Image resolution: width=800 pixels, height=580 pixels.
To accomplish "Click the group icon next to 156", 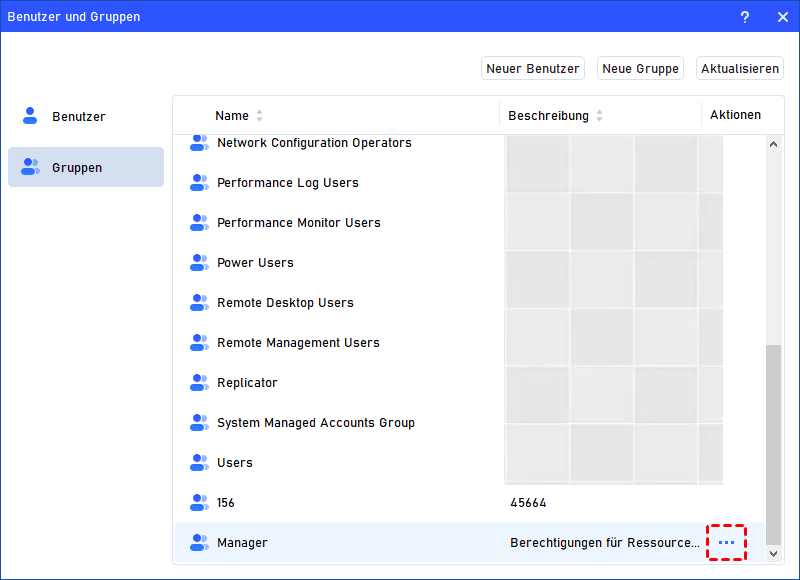I will tap(199, 503).
